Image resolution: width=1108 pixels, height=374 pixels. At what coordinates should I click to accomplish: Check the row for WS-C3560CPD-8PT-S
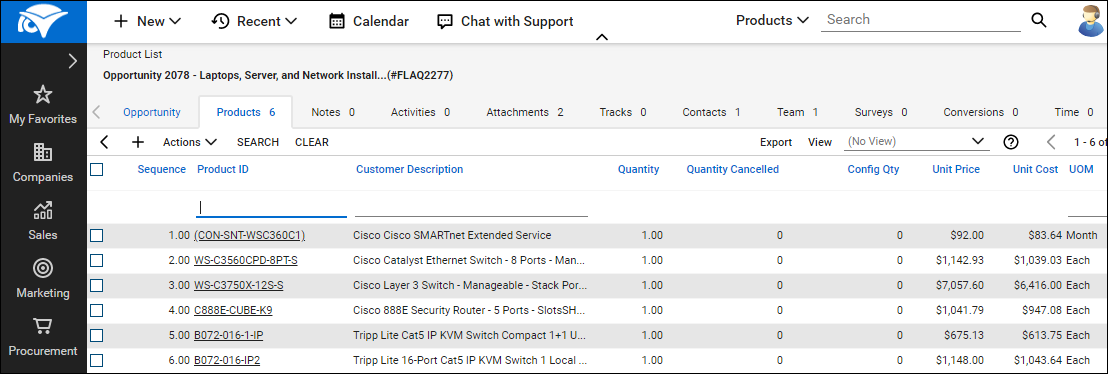coord(97,260)
